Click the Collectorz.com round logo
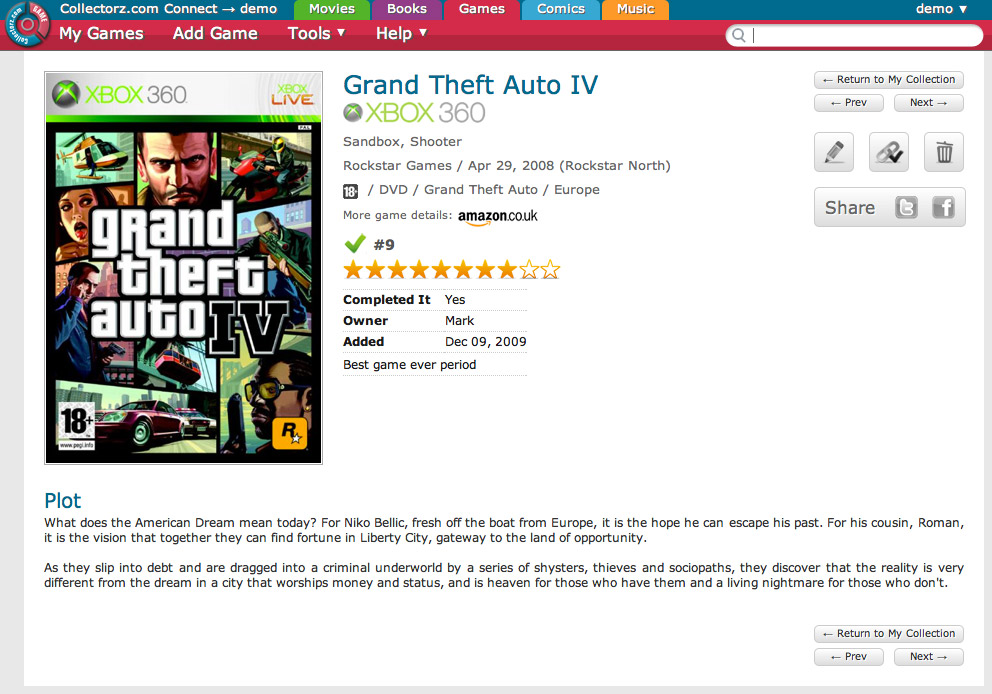The width and height of the screenshot is (992, 694). coord(27,24)
